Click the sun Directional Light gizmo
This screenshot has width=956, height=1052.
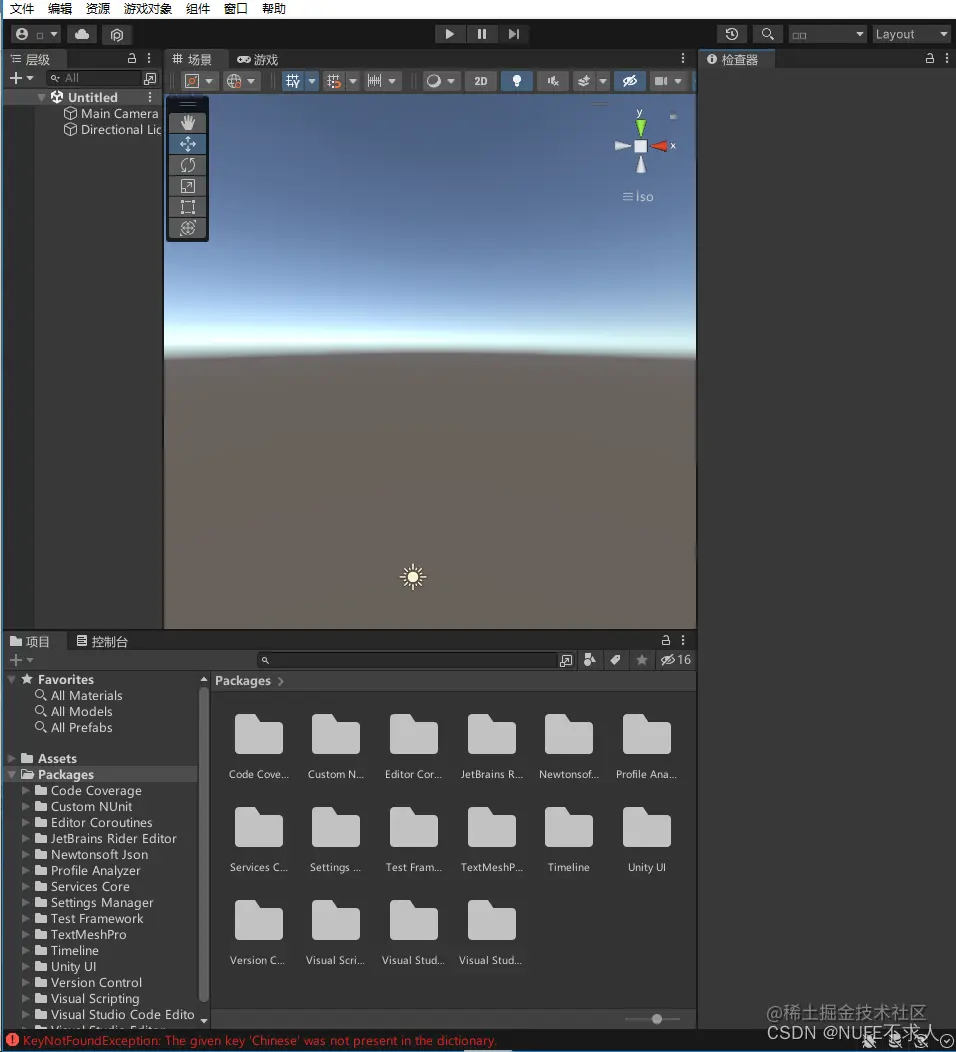[413, 577]
